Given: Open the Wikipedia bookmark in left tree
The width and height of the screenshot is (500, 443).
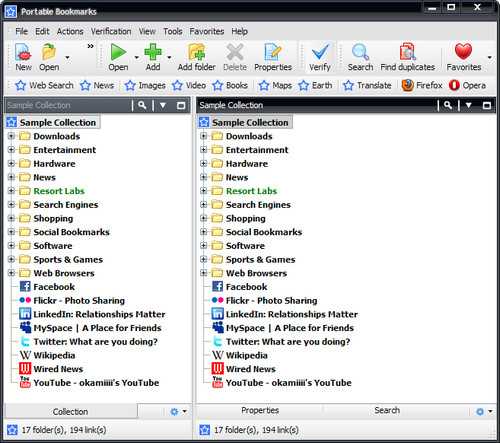Looking at the screenshot, I should pyautogui.click(x=54, y=355).
